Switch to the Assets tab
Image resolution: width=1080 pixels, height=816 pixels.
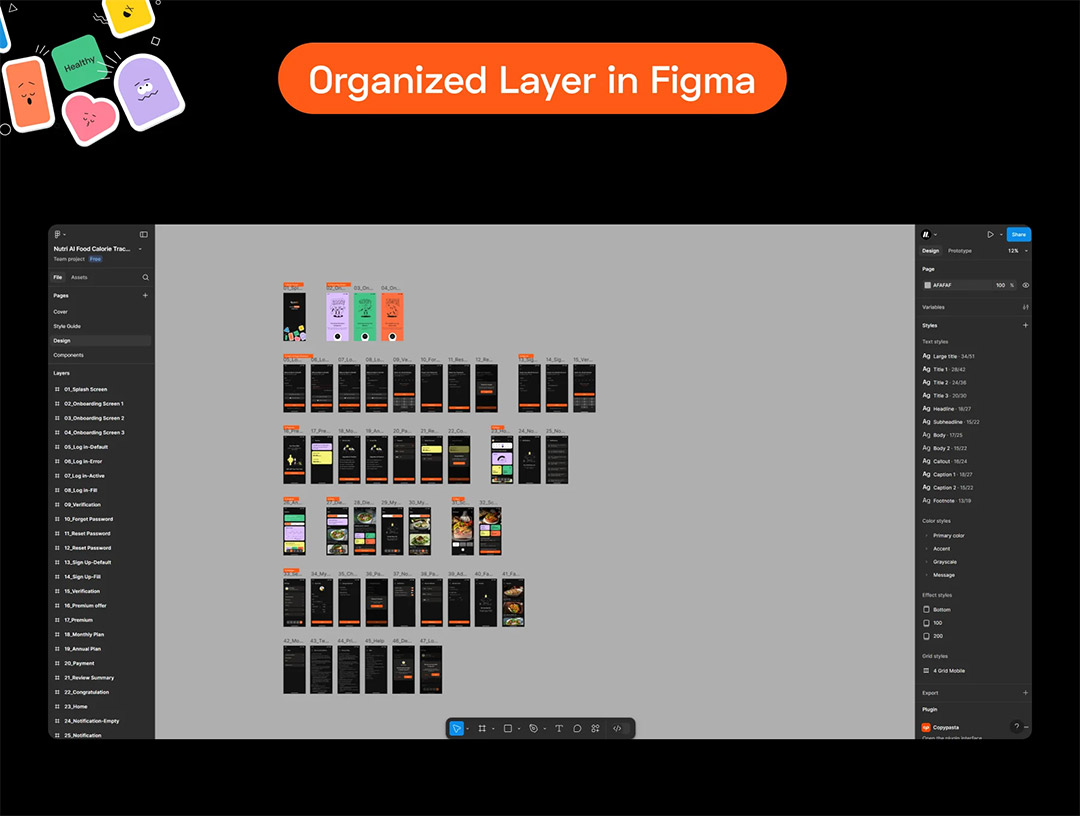(79, 277)
